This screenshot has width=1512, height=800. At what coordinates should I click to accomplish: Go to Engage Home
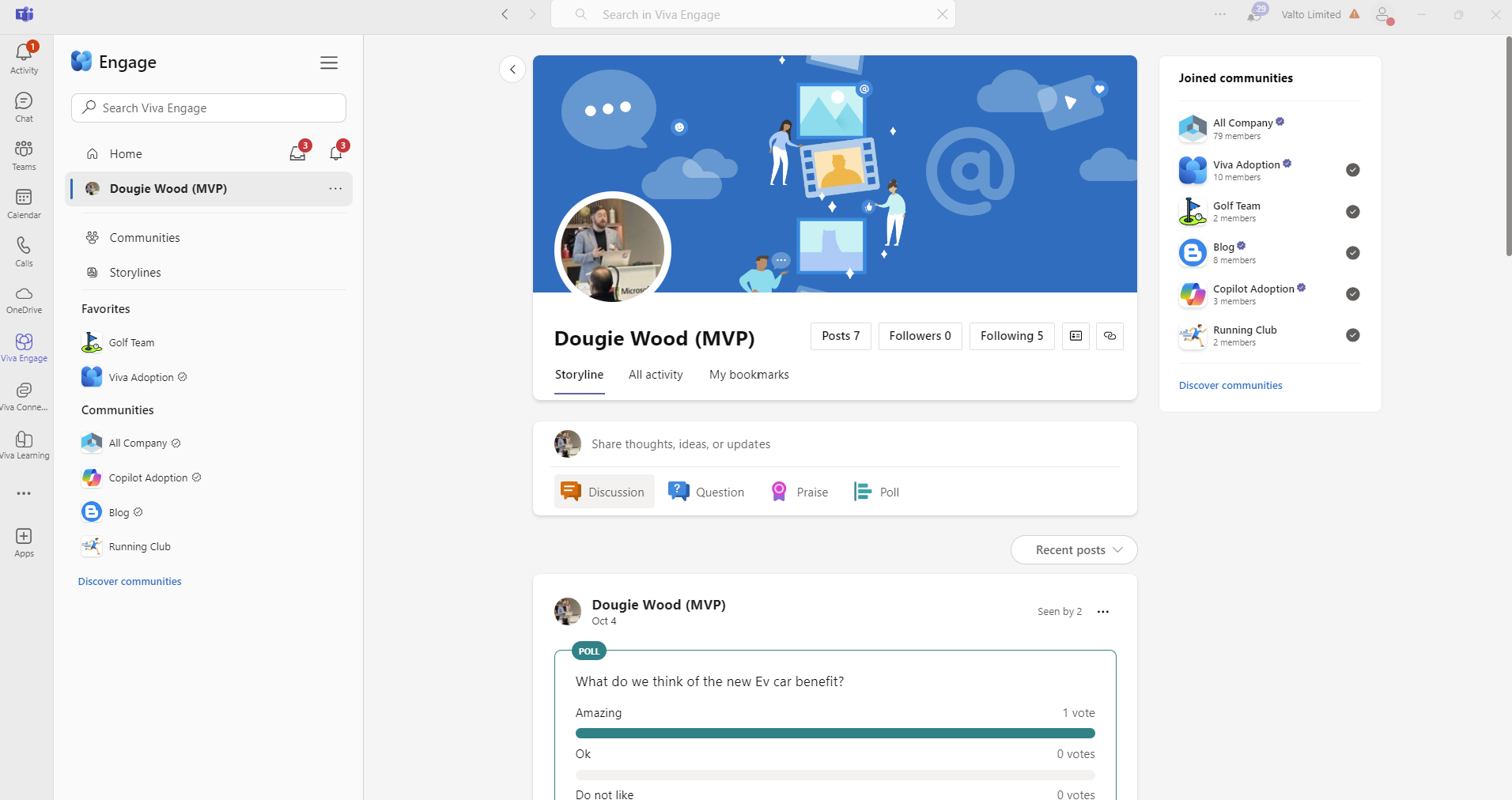(x=126, y=154)
